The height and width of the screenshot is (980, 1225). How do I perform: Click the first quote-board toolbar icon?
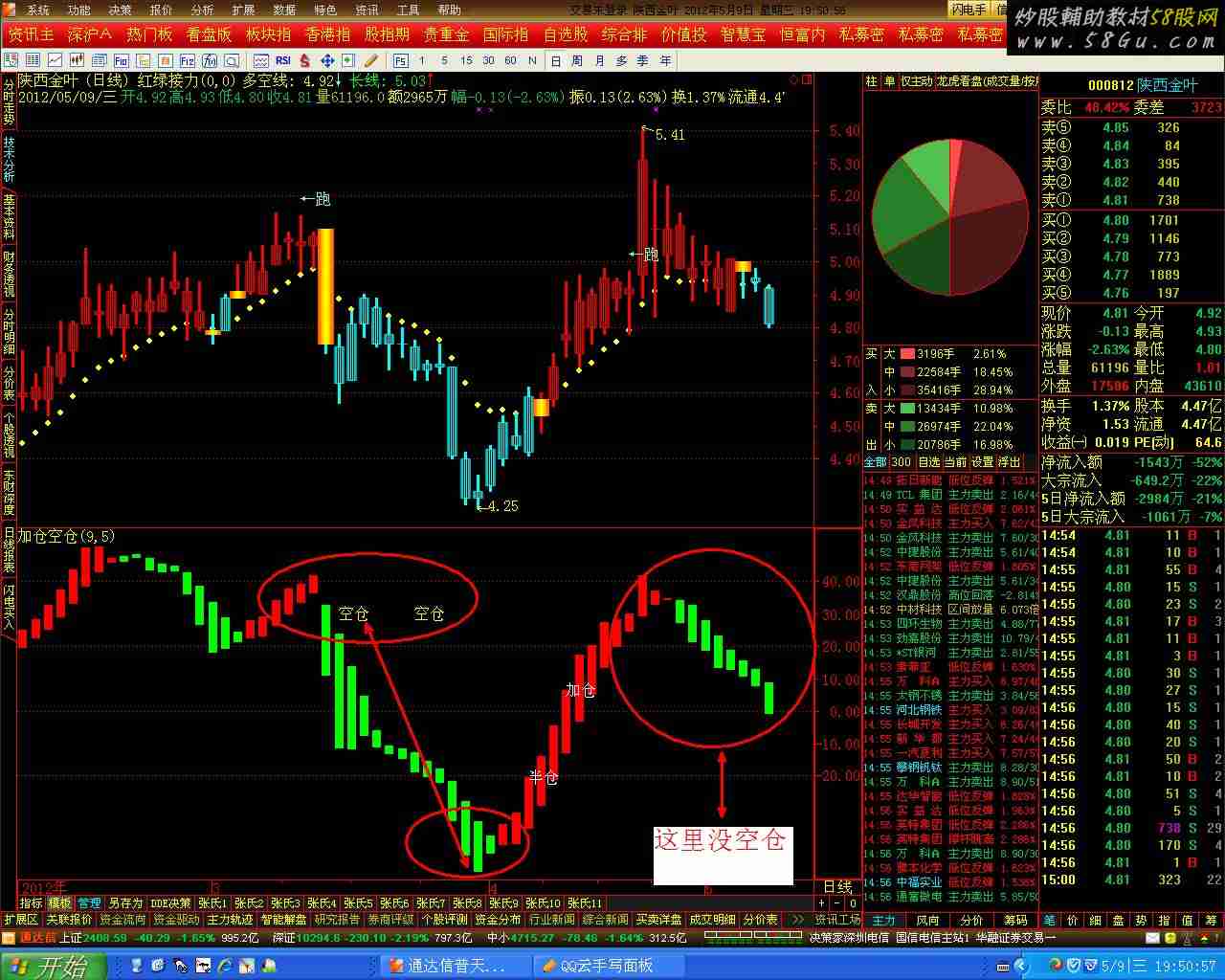(12, 60)
